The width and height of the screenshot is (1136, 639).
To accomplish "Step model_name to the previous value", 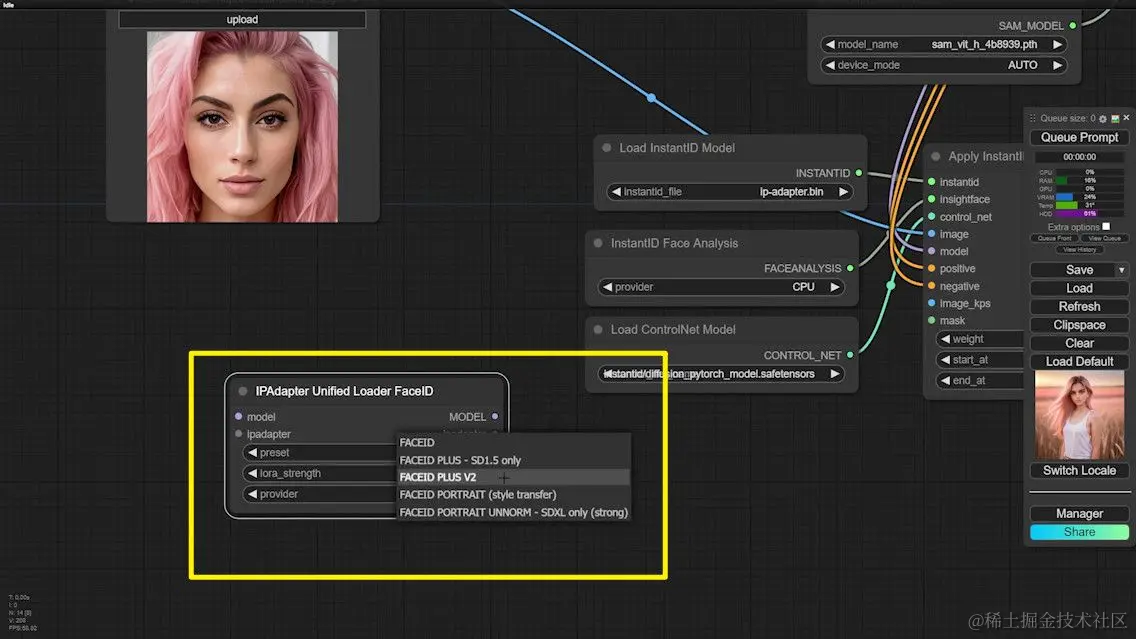I will click(830, 44).
